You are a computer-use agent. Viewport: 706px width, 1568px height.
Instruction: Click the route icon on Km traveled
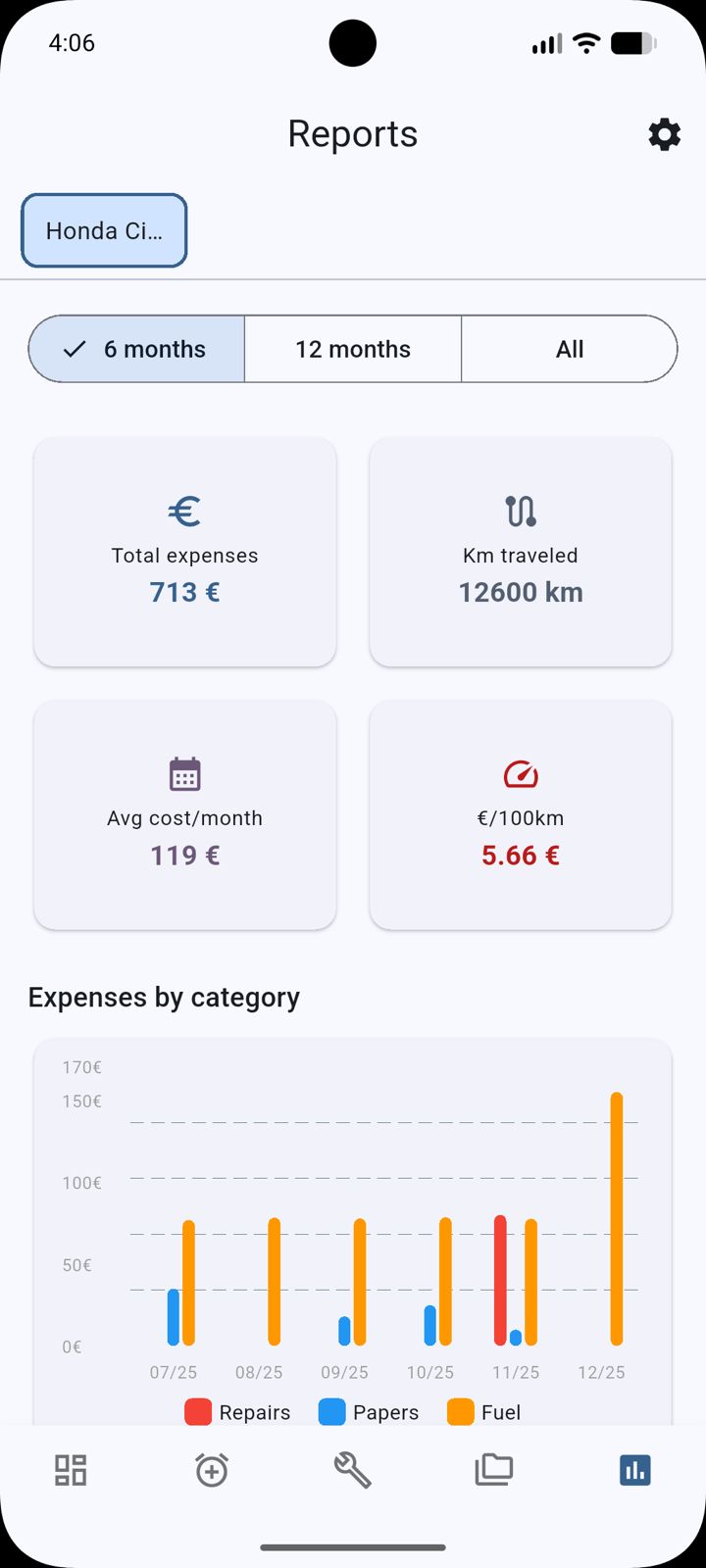point(521,511)
